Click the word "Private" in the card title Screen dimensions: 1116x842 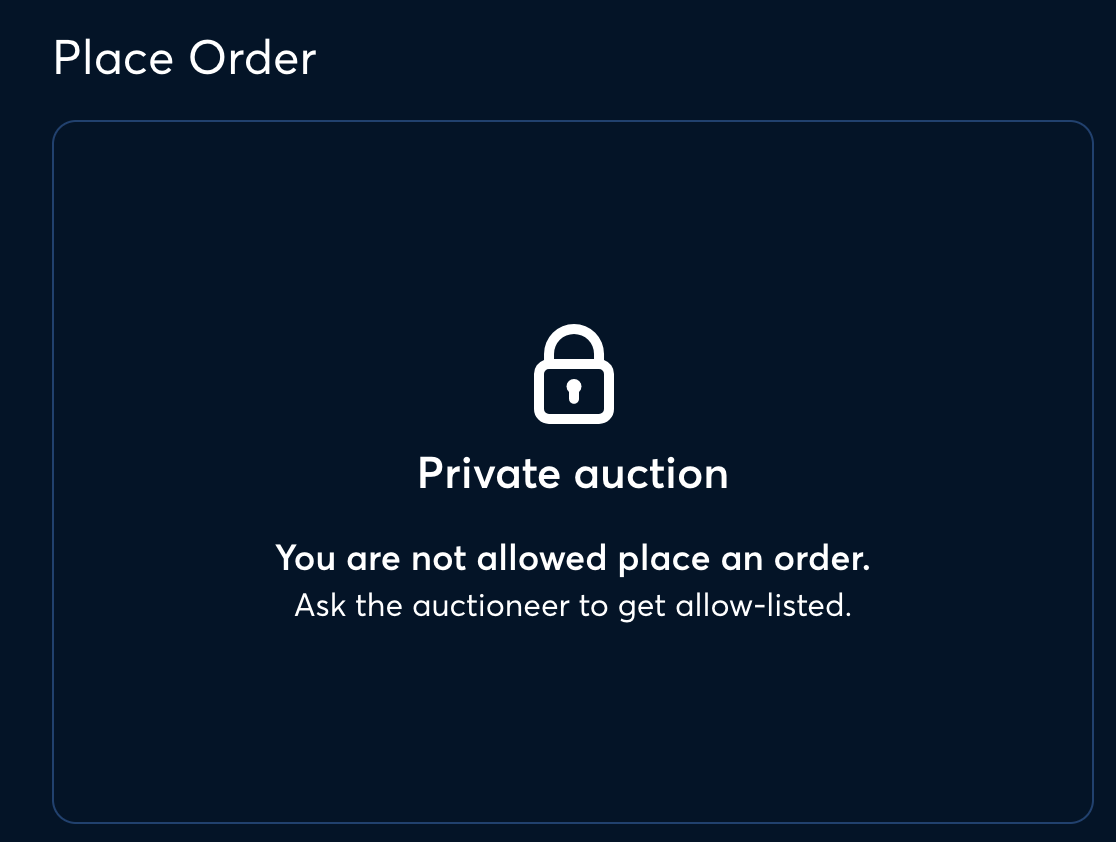click(489, 473)
